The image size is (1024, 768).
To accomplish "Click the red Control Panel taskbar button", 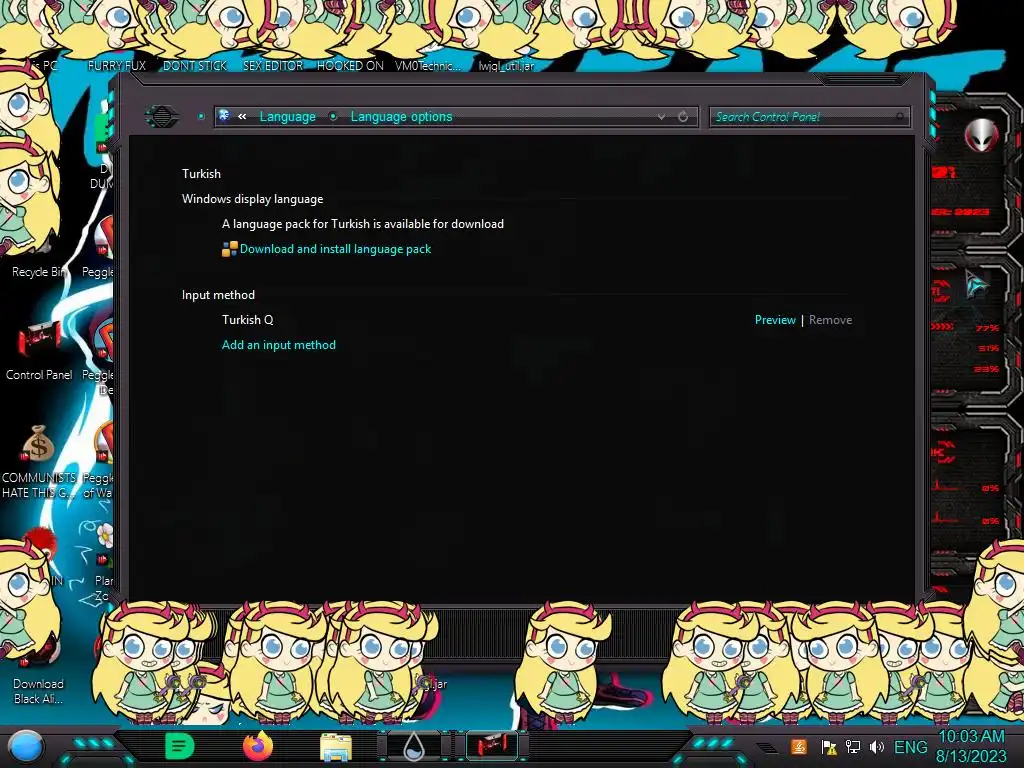I will coord(492,746).
